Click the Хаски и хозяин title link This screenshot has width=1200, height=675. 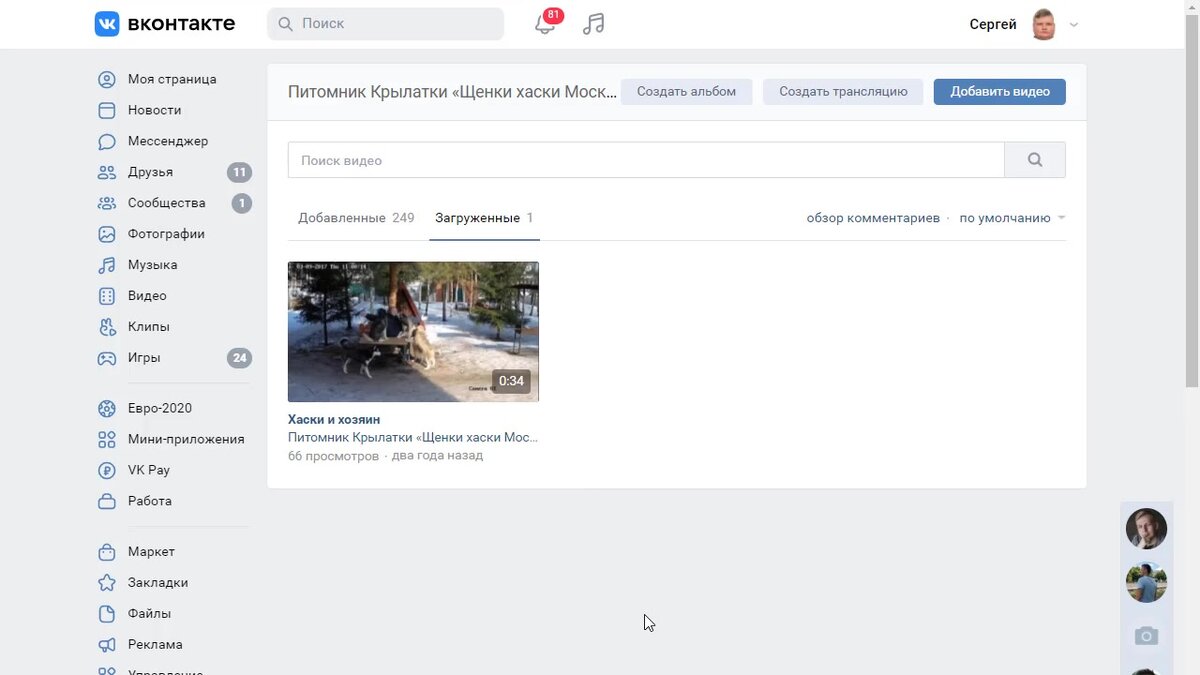point(334,420)
